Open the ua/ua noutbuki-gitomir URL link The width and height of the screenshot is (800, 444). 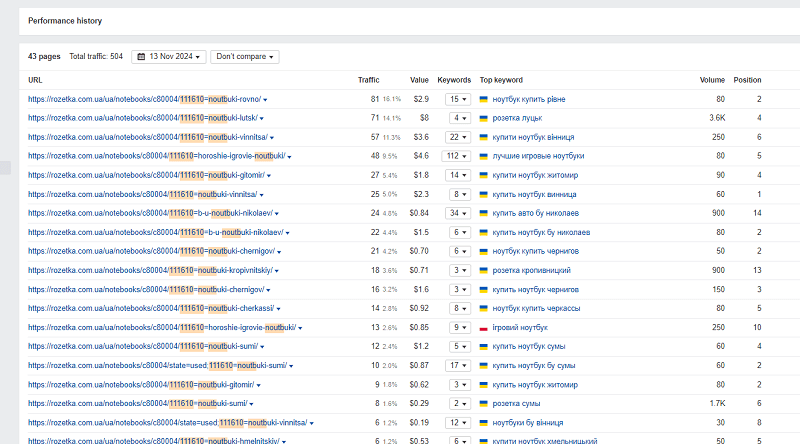click(146, 175)
